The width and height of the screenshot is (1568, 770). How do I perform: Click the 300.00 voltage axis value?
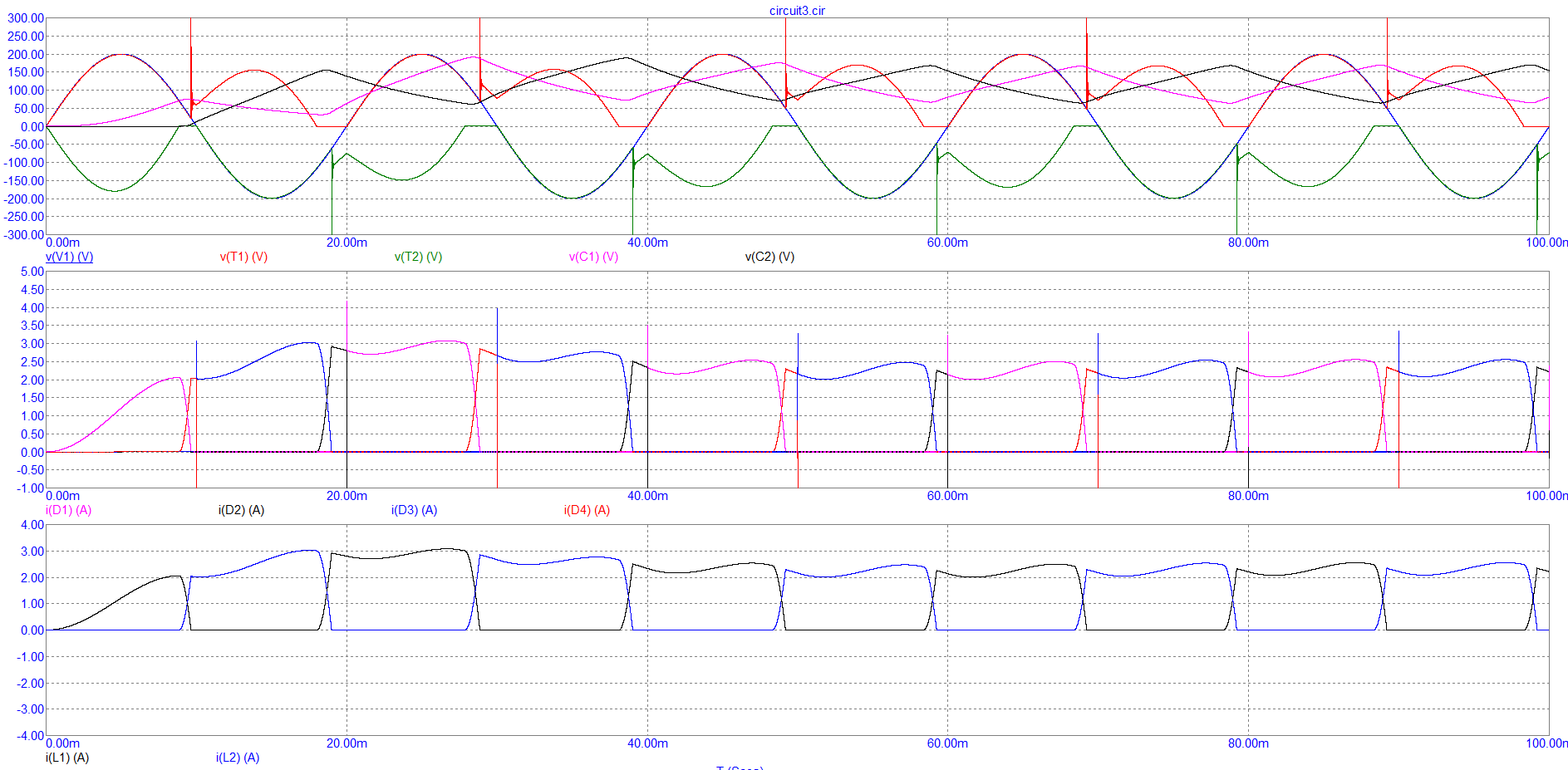click(x=26, y=18)
